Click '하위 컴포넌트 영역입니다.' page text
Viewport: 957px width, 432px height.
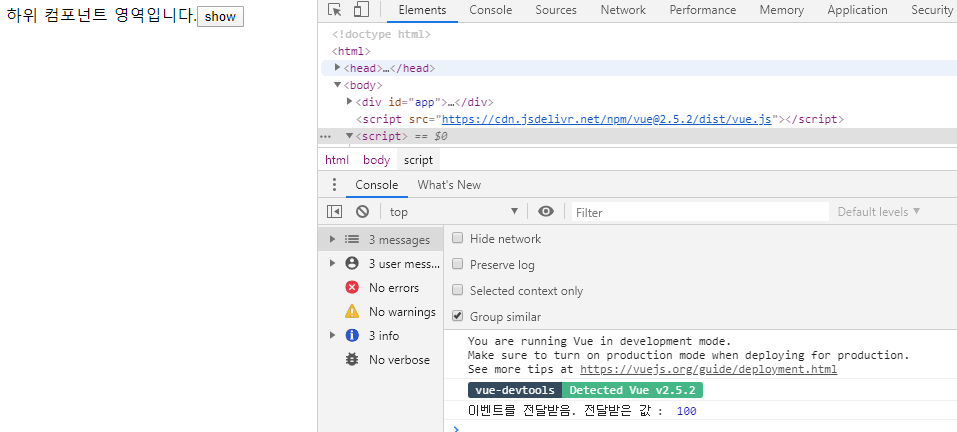101,16
